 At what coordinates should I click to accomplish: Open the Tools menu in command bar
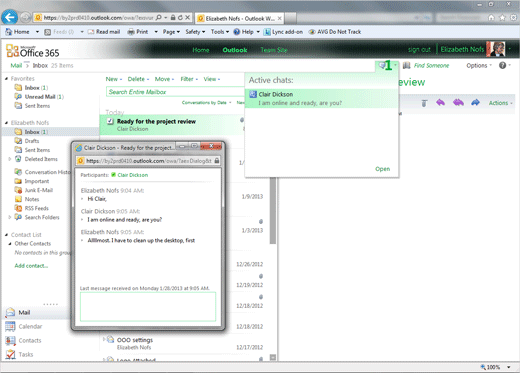(x=220, y=32)
